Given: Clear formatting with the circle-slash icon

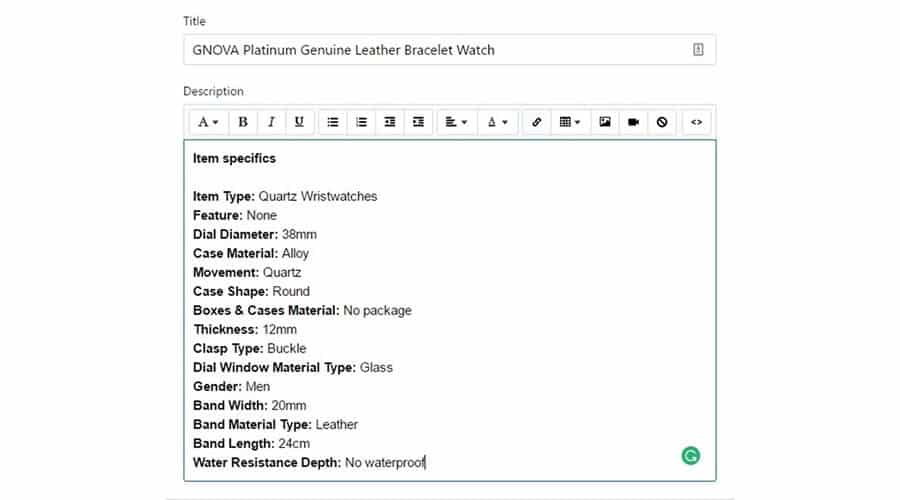Looking at the screenshot, I should (662, 122).
